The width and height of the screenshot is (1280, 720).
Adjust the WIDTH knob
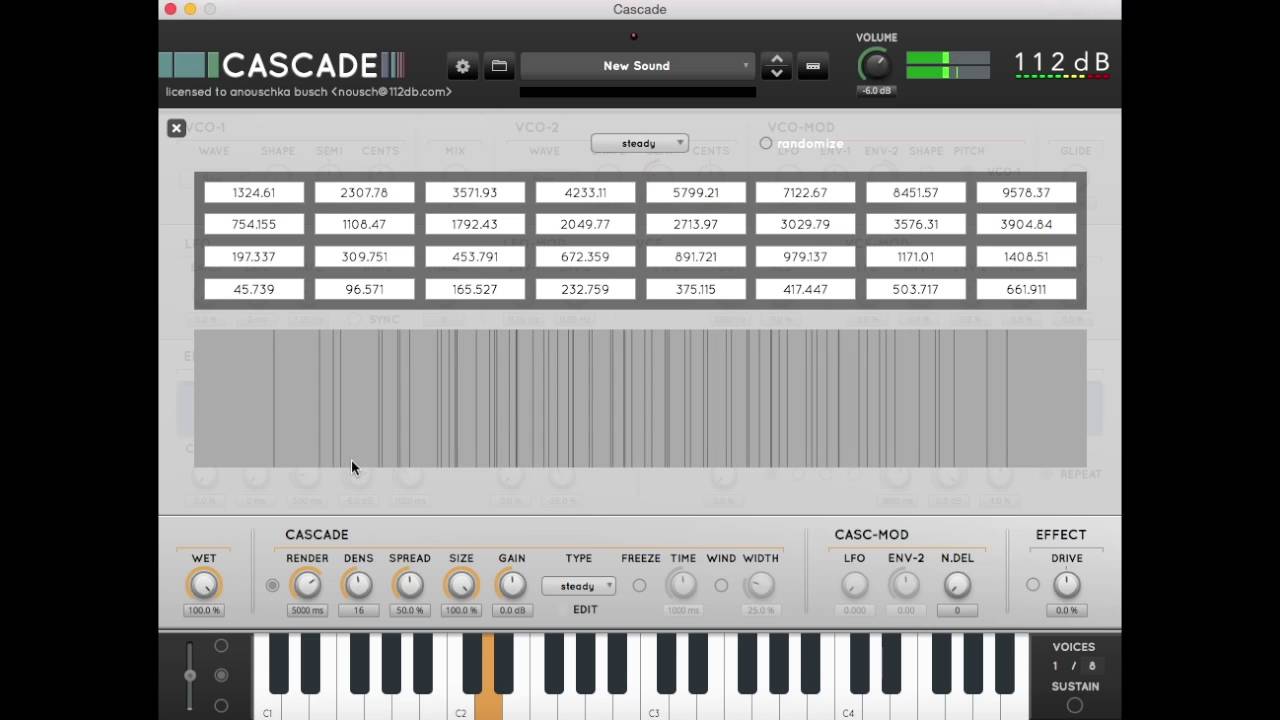coord(760,585)
